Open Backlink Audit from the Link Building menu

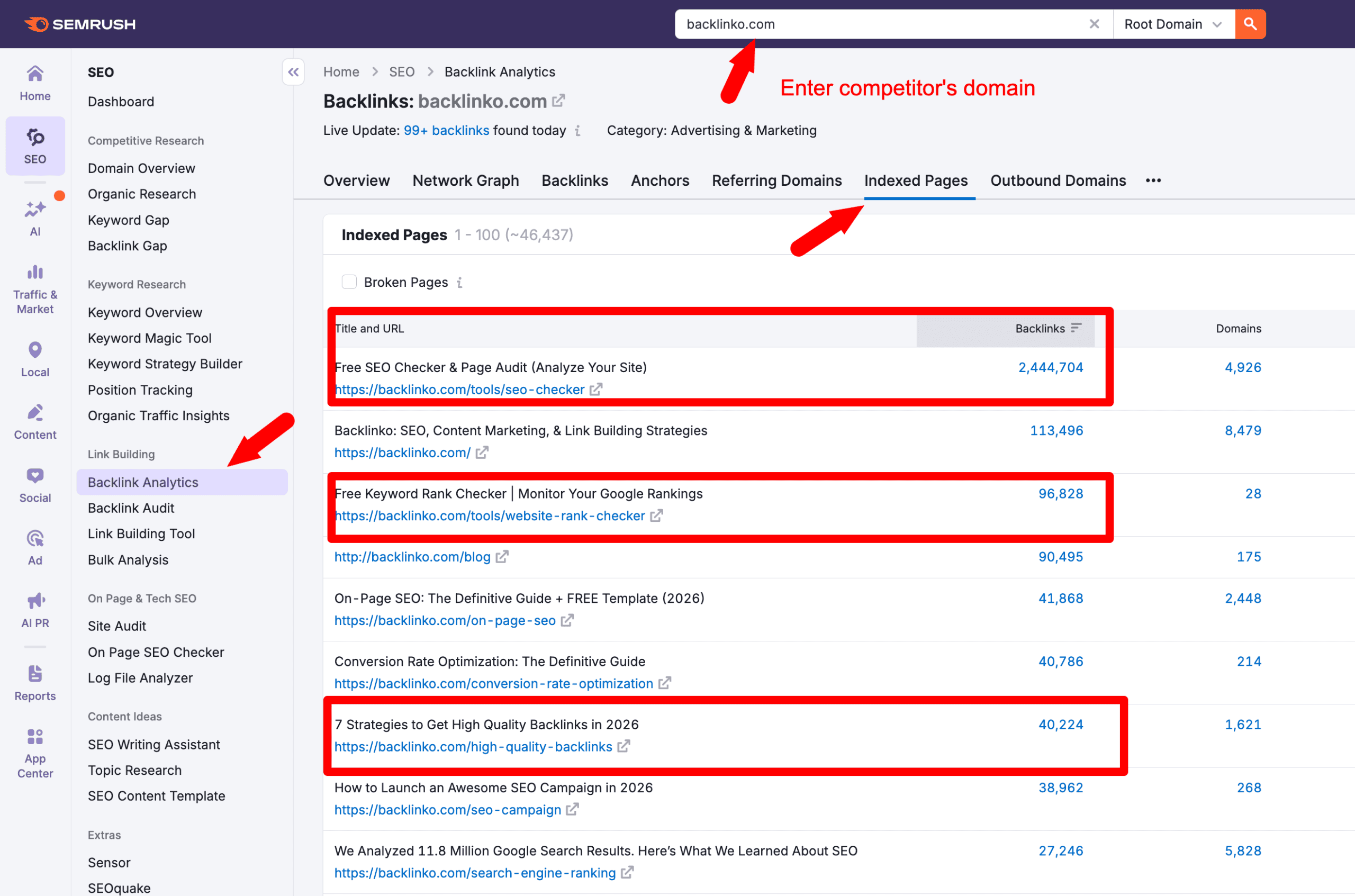coord(131,508)
